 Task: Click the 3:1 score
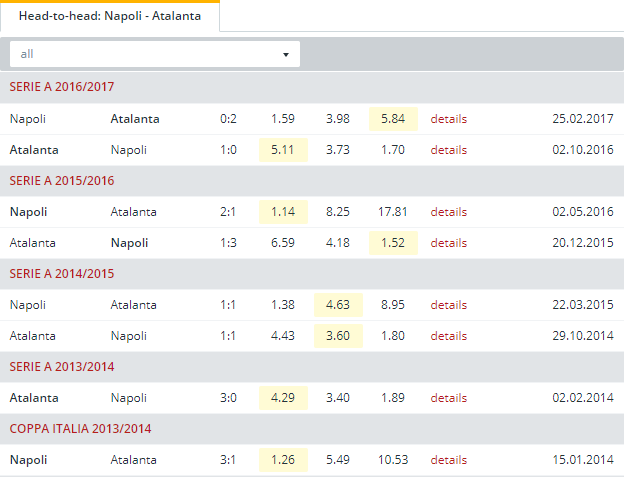(228, 460)
